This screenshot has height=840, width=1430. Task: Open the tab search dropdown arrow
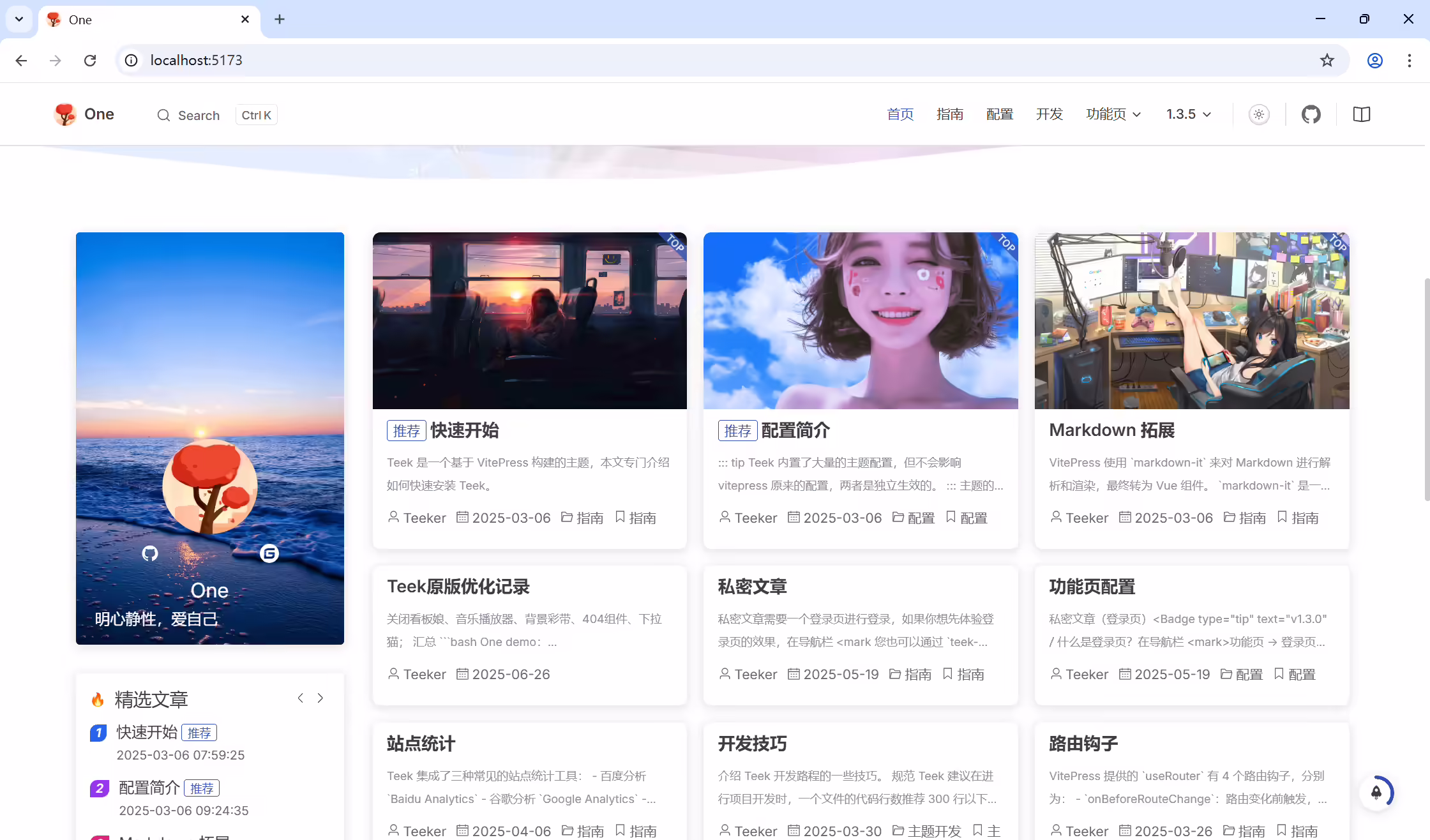click(x=19, y=19)
